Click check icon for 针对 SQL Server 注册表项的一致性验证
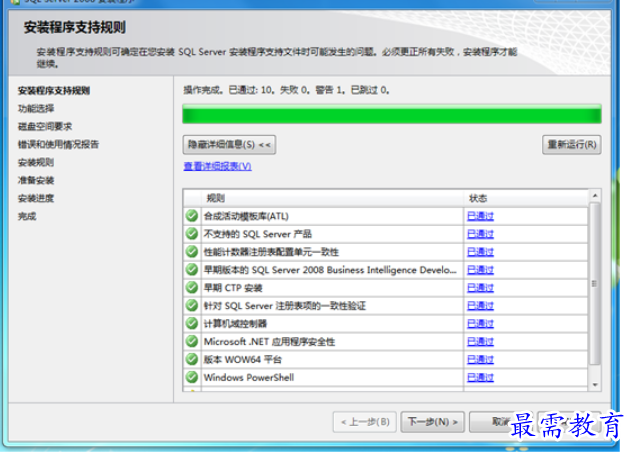 tap(192, 305)
